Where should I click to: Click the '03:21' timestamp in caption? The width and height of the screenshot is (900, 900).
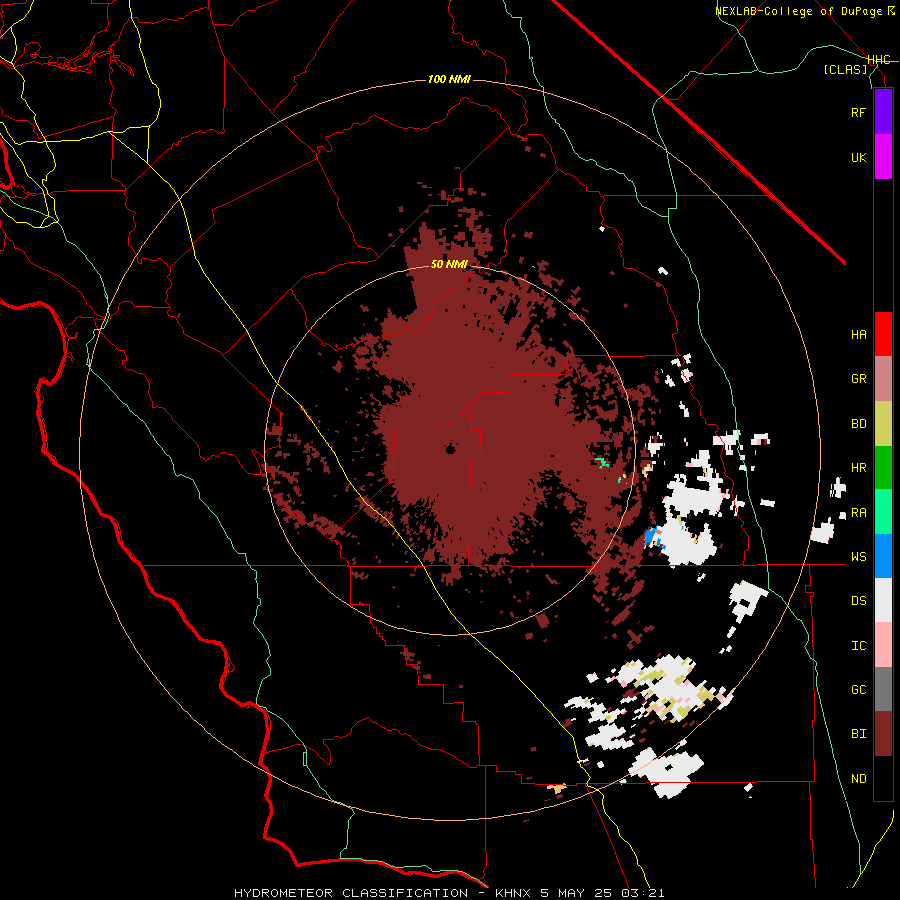pos(642,893)
